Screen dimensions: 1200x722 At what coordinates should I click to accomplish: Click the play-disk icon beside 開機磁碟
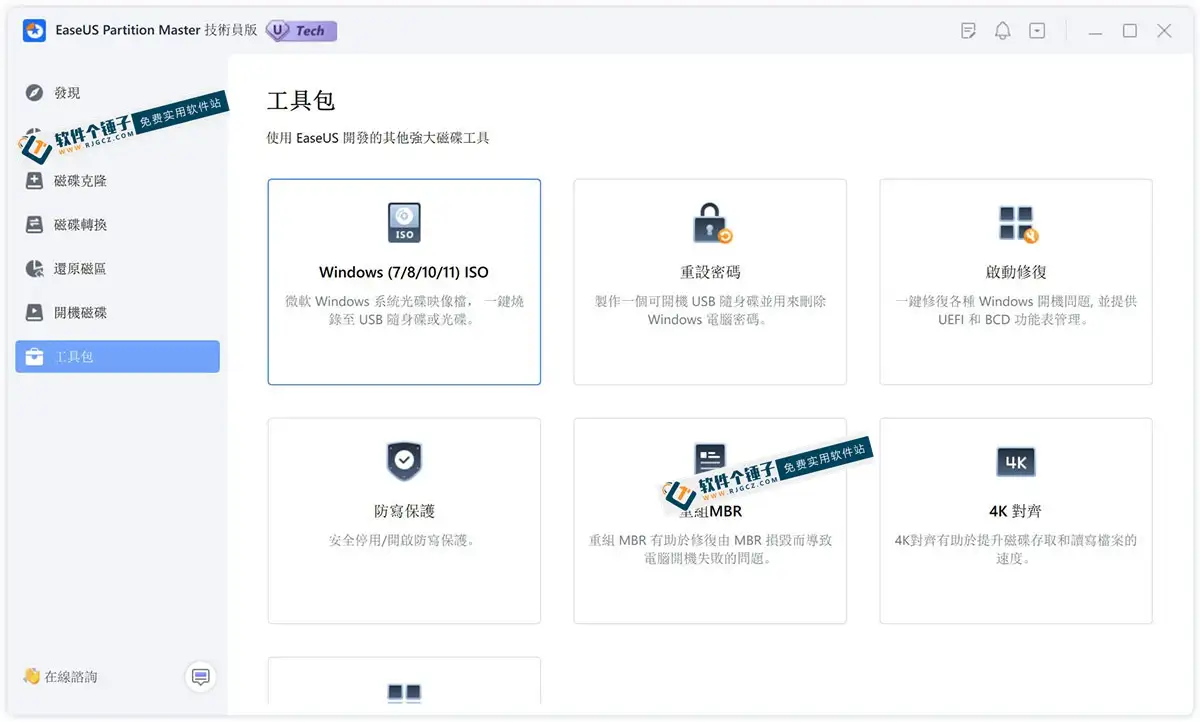[35, 313]
